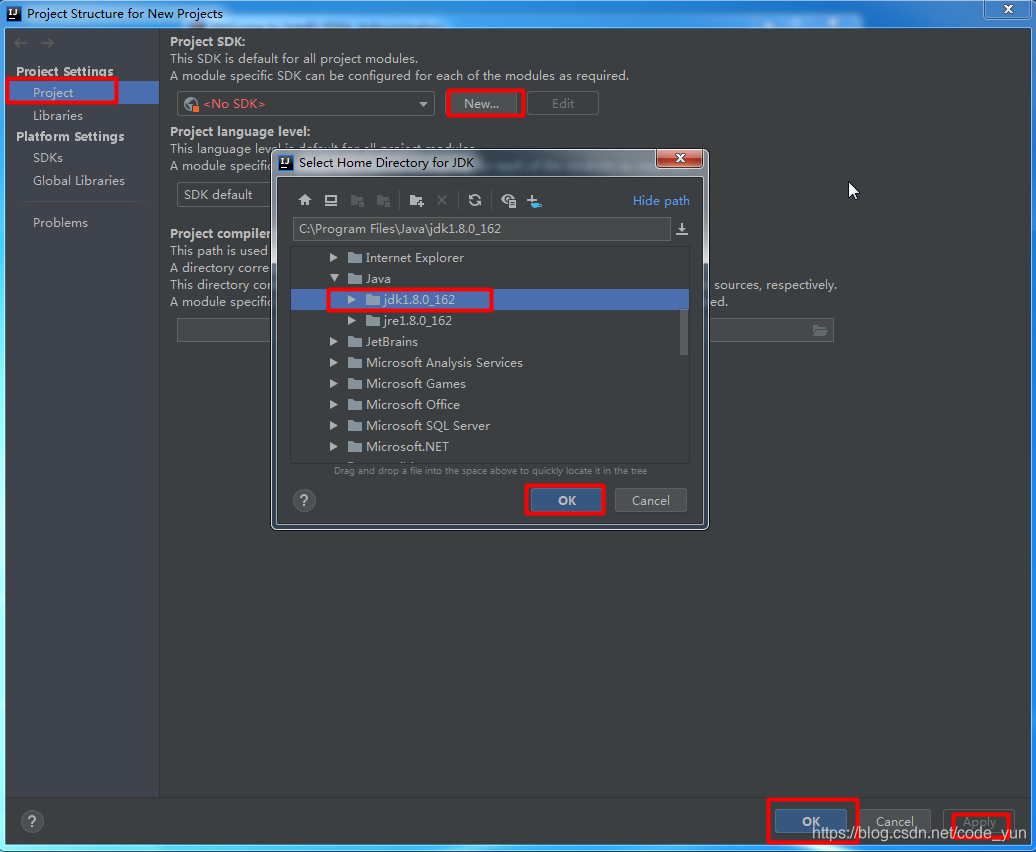Image resolution: width=1036 pixels, height=852 pixels.
Task: Click the Internet Explorer folder icon
Action: pos(355,258)
